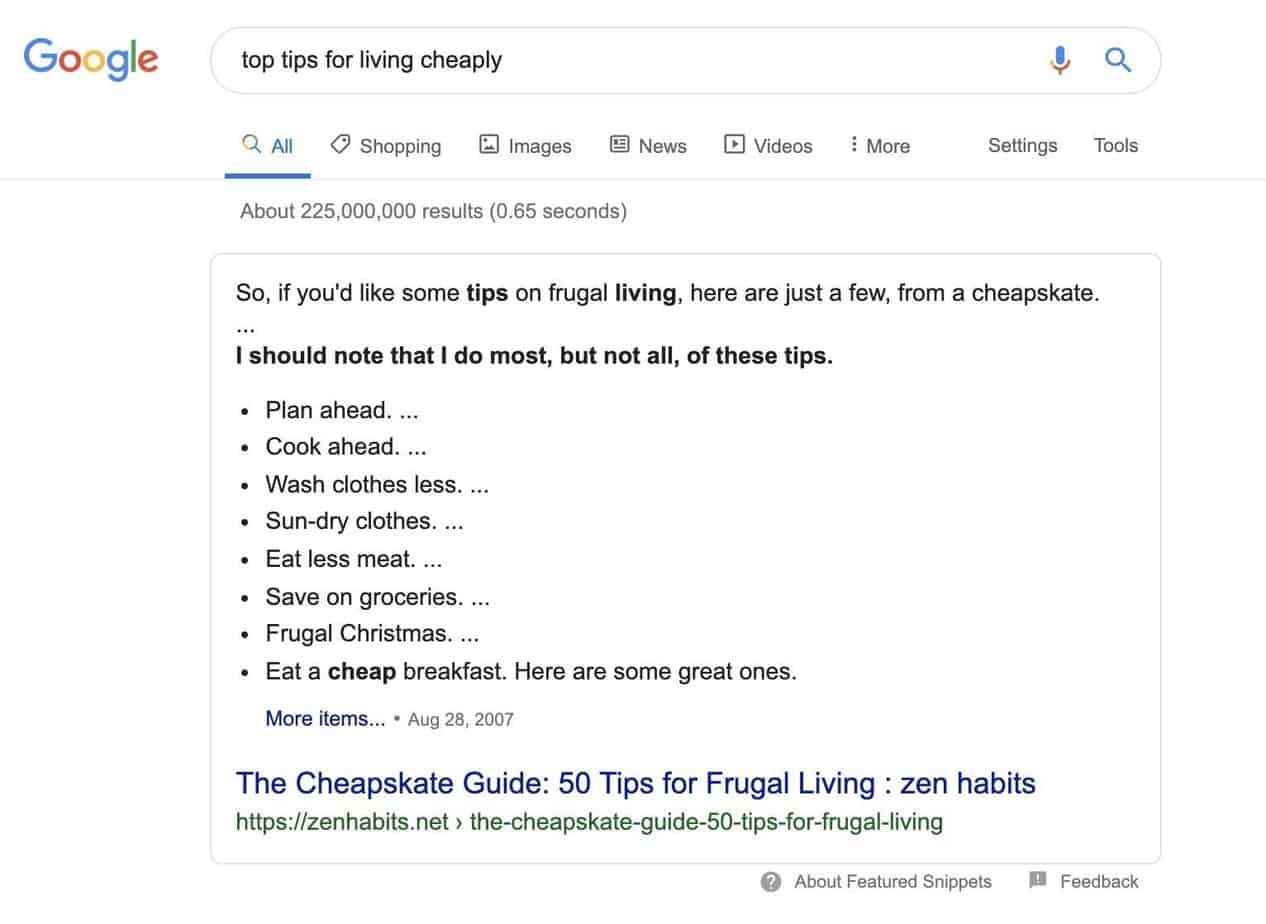The image size is (1266, 924).
Task: Click Feedback text link
Action: click(x=1099, y=881)
